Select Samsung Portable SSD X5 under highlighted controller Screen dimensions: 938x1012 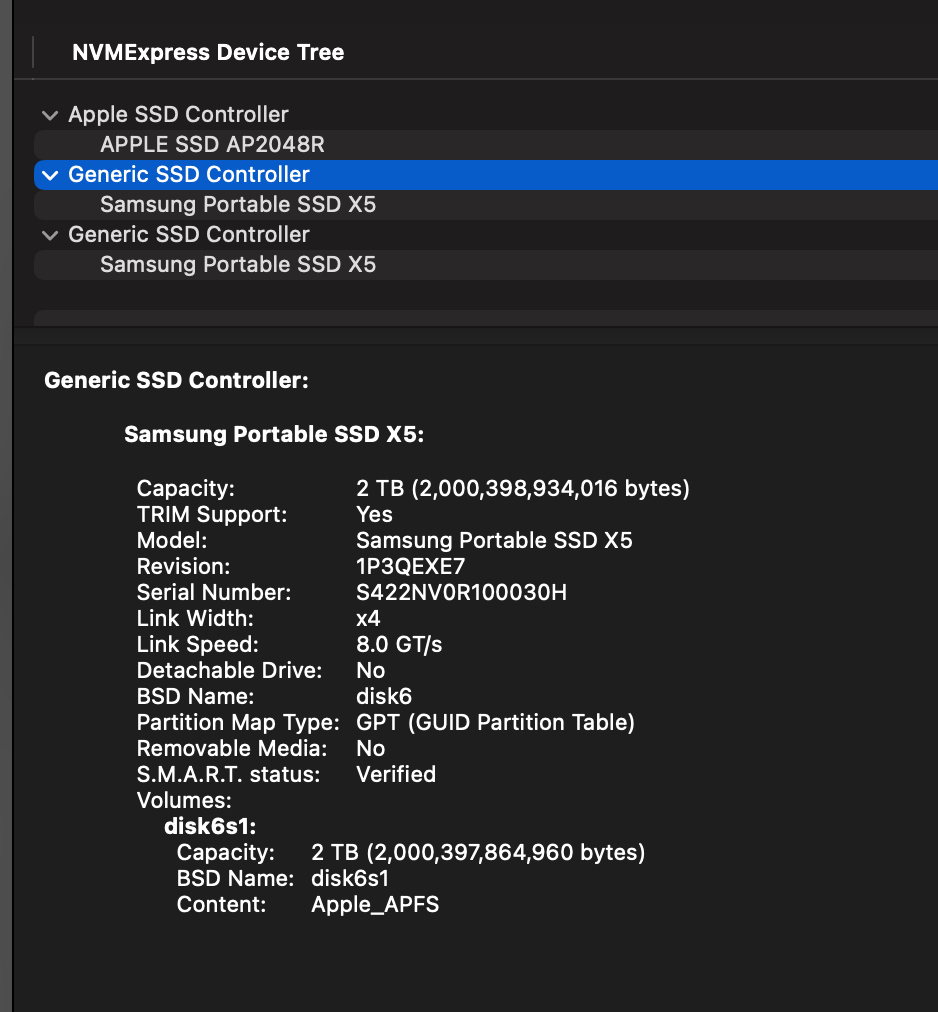point(485,205)
